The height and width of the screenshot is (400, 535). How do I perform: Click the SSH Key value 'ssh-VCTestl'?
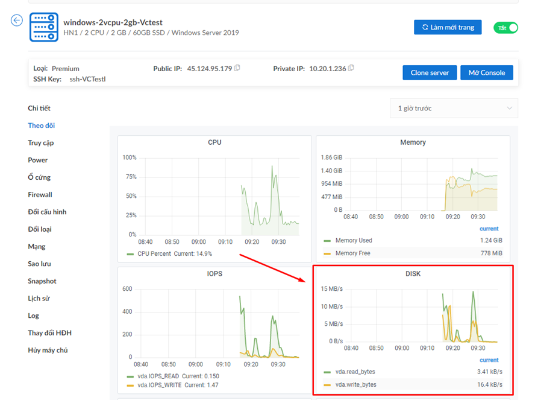pos(87,79)
